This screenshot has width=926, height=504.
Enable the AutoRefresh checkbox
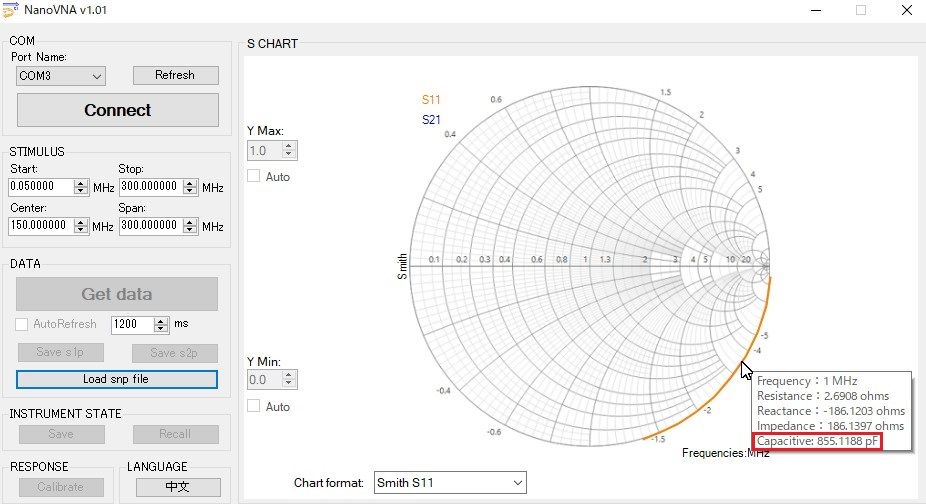(22, 324)
